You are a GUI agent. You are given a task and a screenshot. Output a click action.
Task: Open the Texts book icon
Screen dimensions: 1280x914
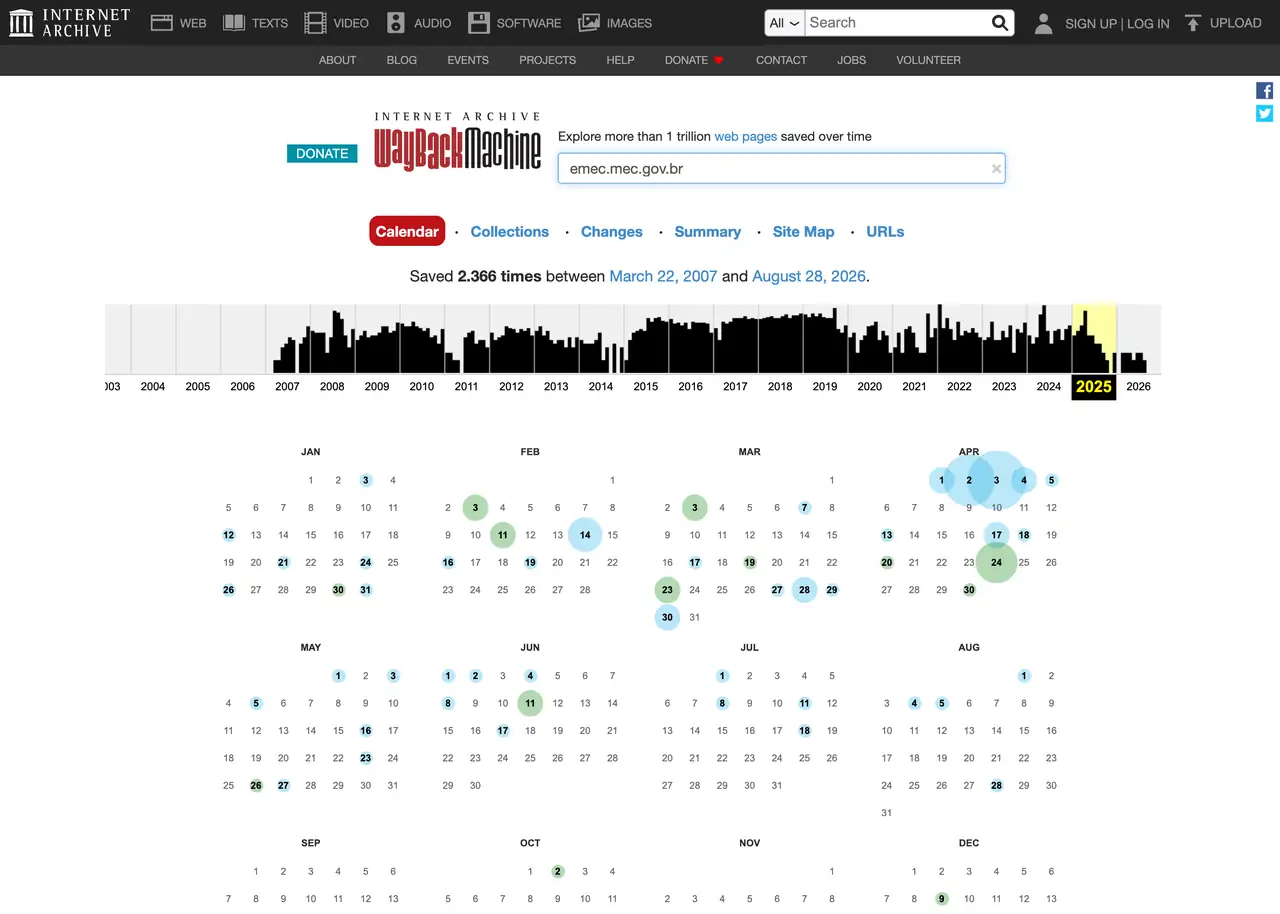pos(234,22)
